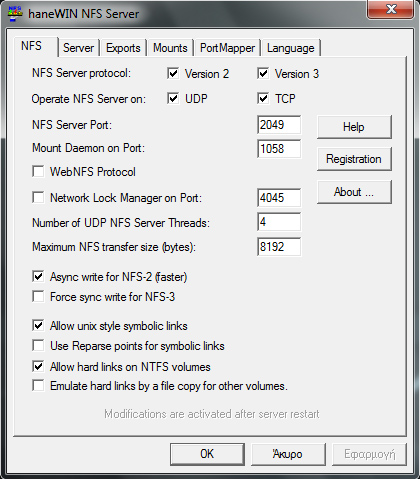The image size is (420, 479).
Task: Open the Registration dialog
Action: [x=354, y=159]
